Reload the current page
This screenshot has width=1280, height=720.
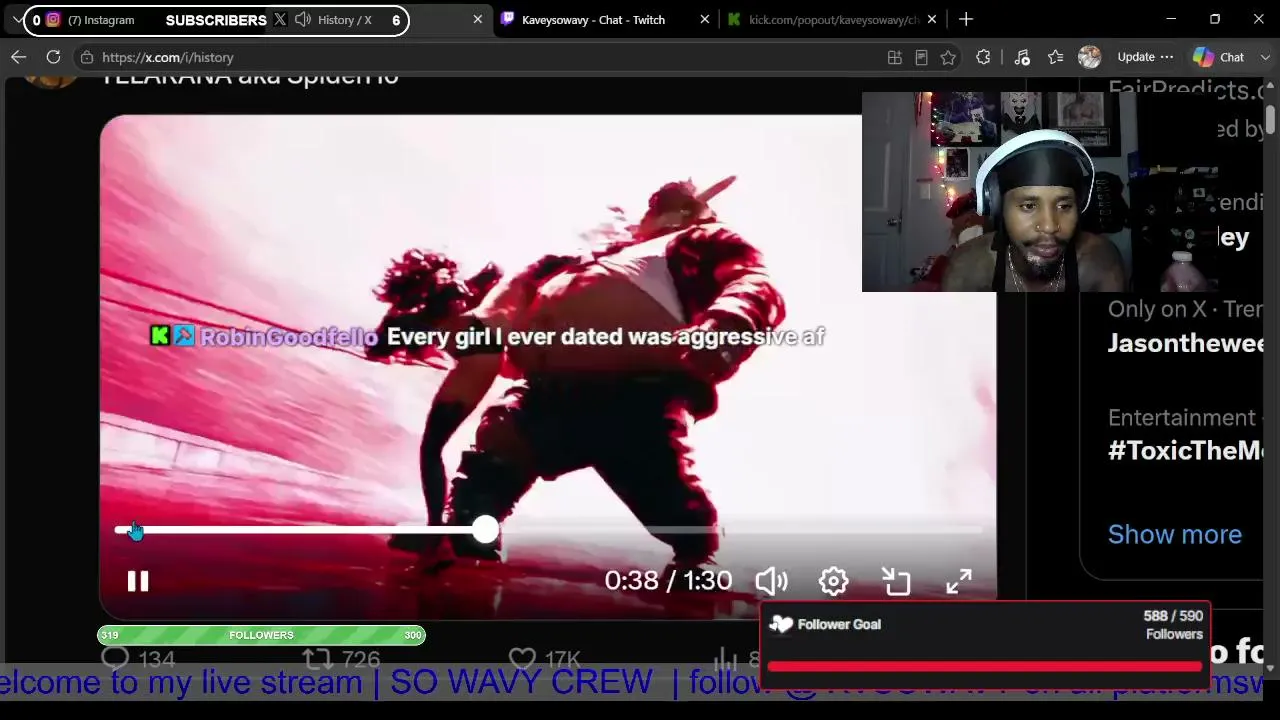point(53,57)
